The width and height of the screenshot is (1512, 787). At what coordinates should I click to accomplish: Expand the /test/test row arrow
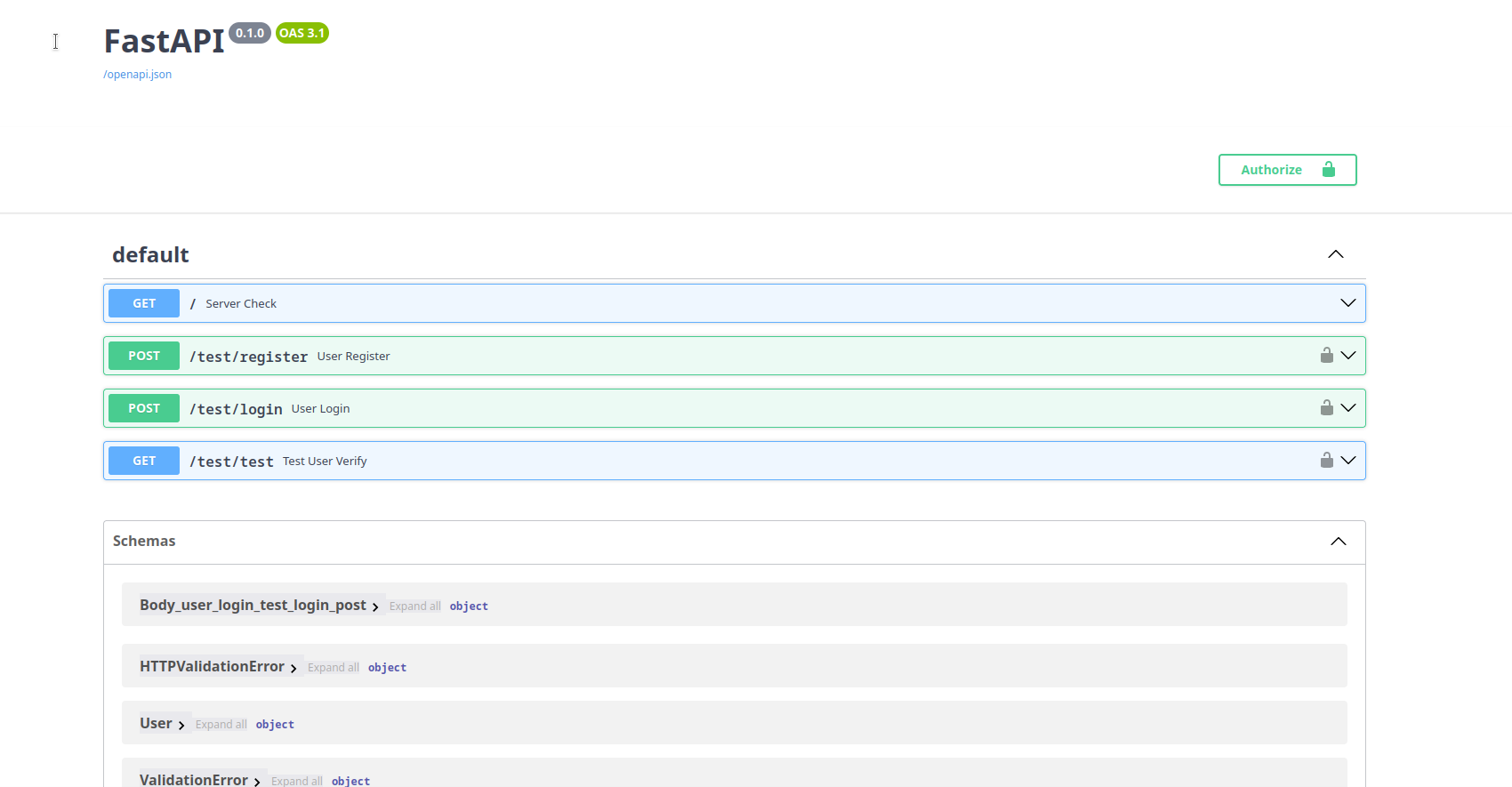(1348, 461)
